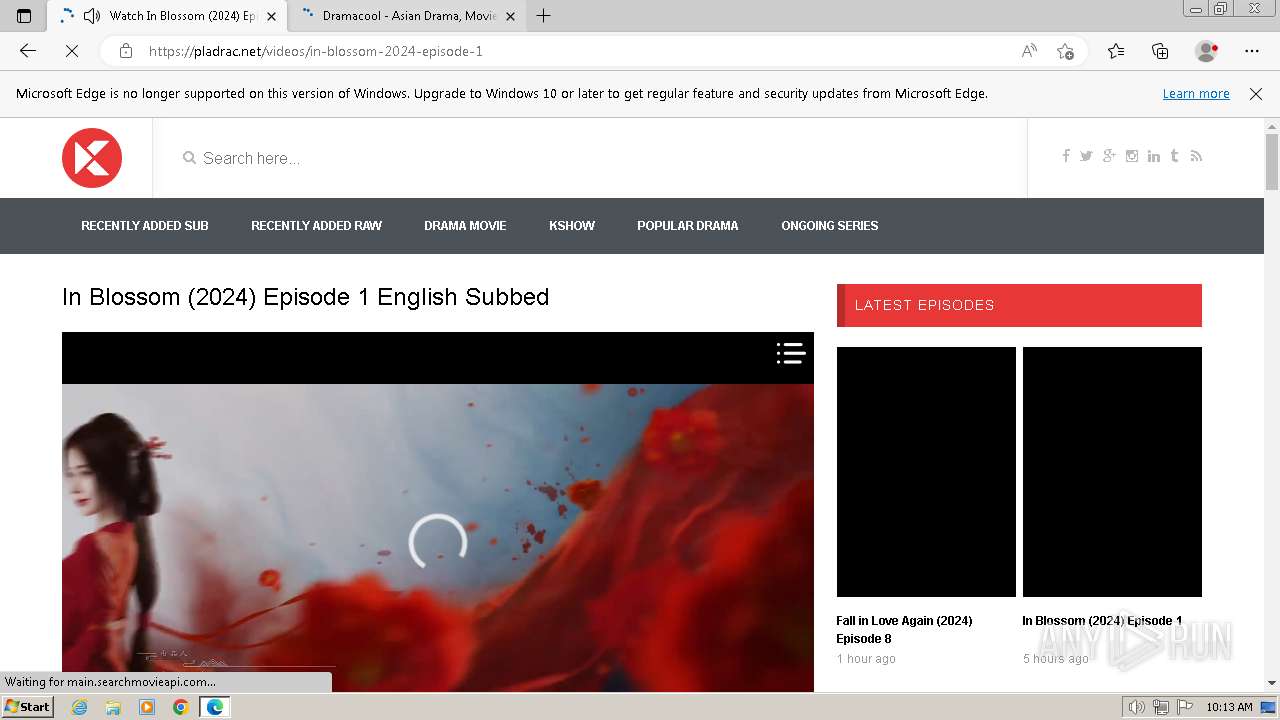
Task: Mute audio on the In Blossom tab
Action: coord(92,16)
